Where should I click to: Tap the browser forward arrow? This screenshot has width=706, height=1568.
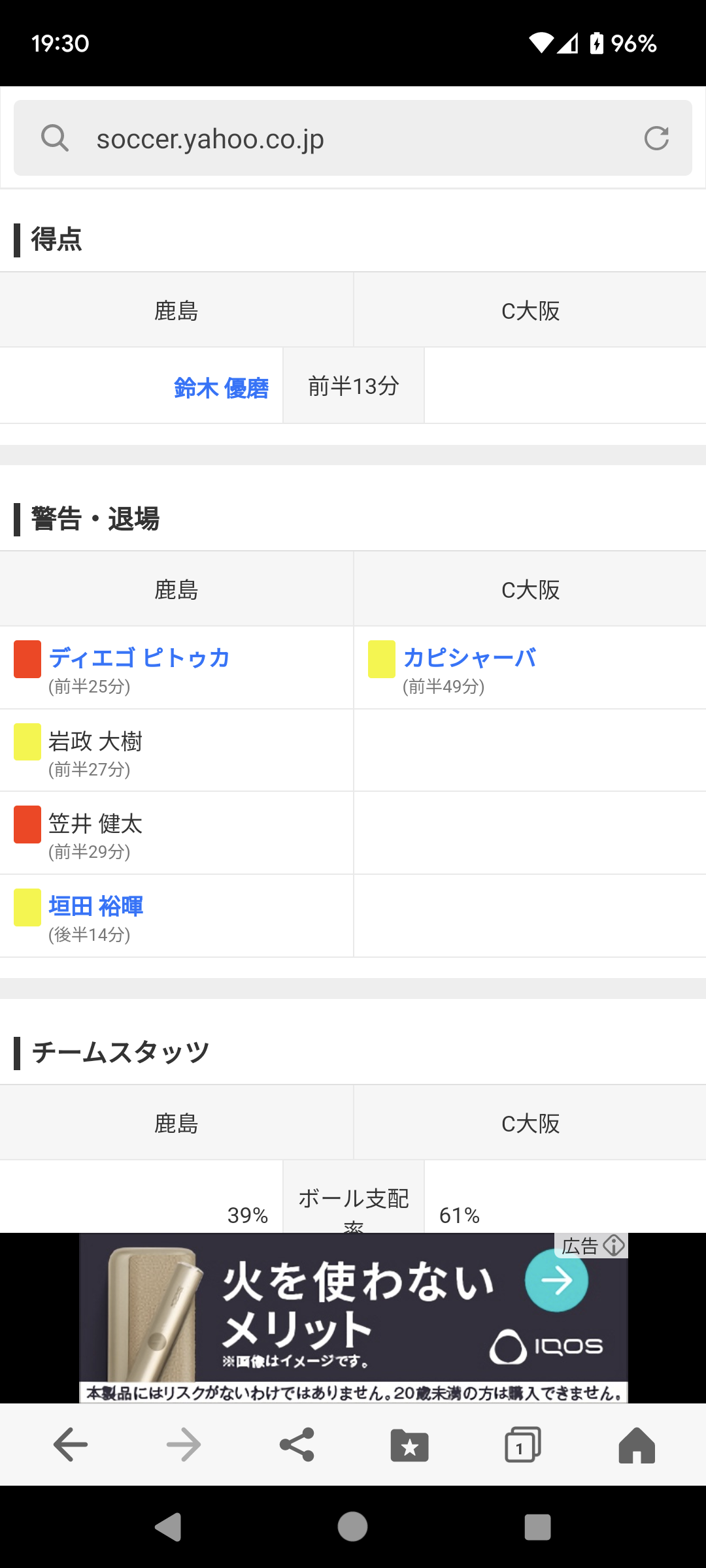[184, 1445]
